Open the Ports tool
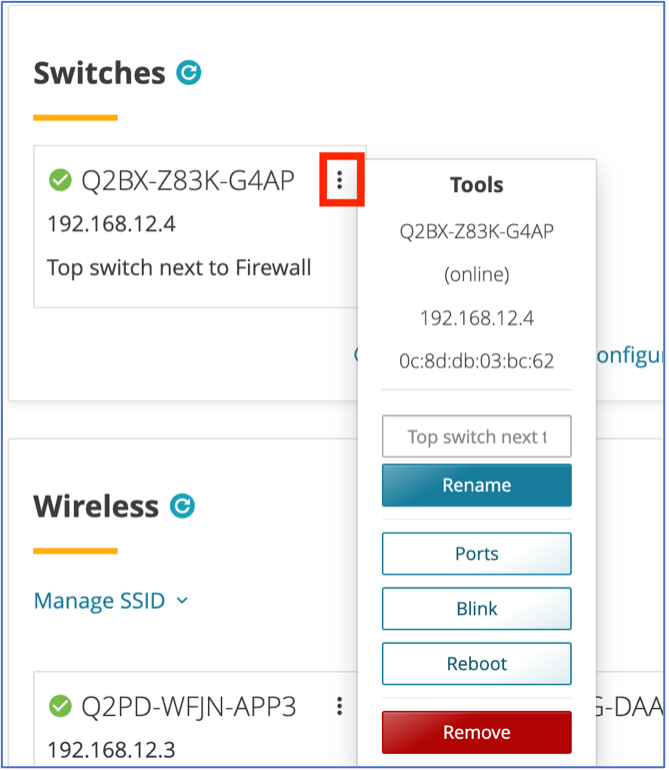 476,554
